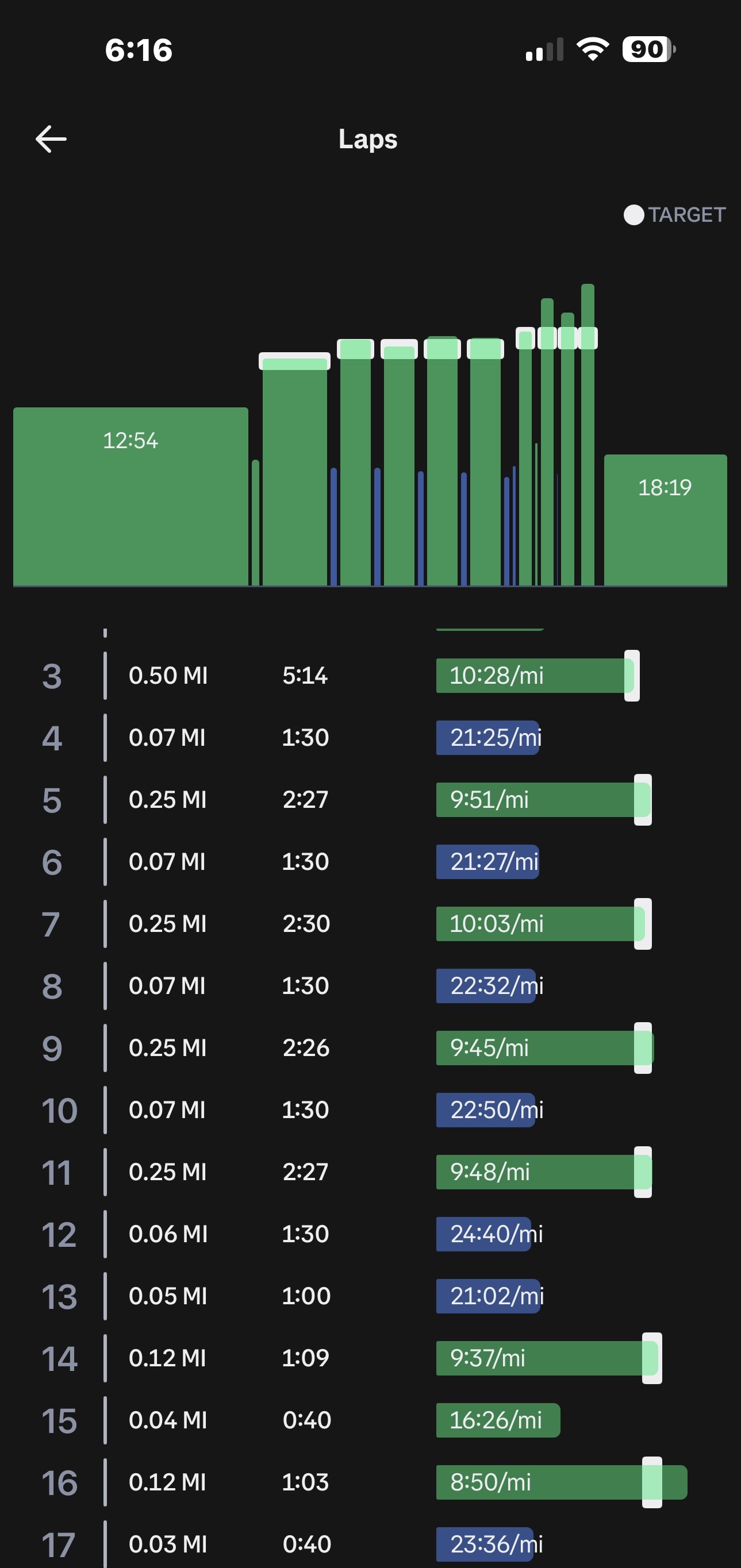This screenshot has height=1568, width=741.
Task: Tap the TARGET legend label
Action: coord(686,215)
